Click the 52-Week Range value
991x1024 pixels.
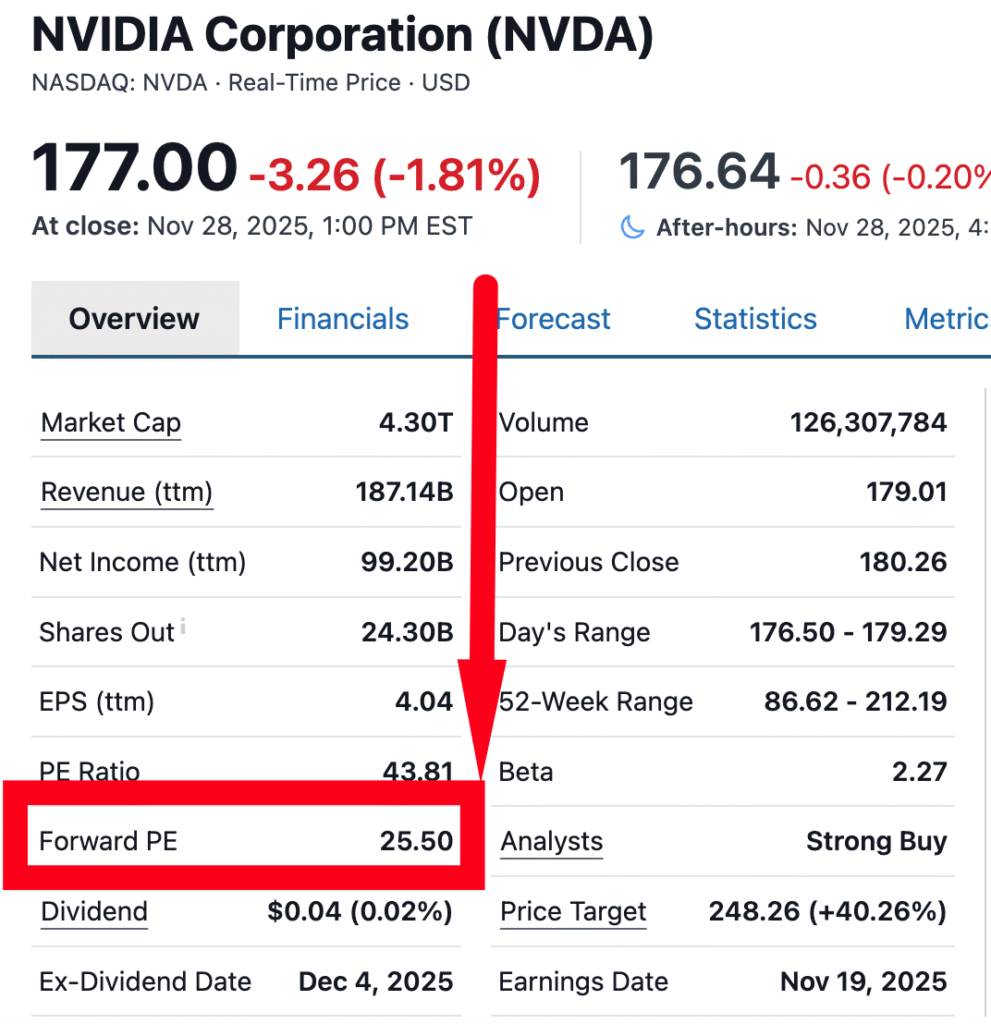(x=855, y=702)
